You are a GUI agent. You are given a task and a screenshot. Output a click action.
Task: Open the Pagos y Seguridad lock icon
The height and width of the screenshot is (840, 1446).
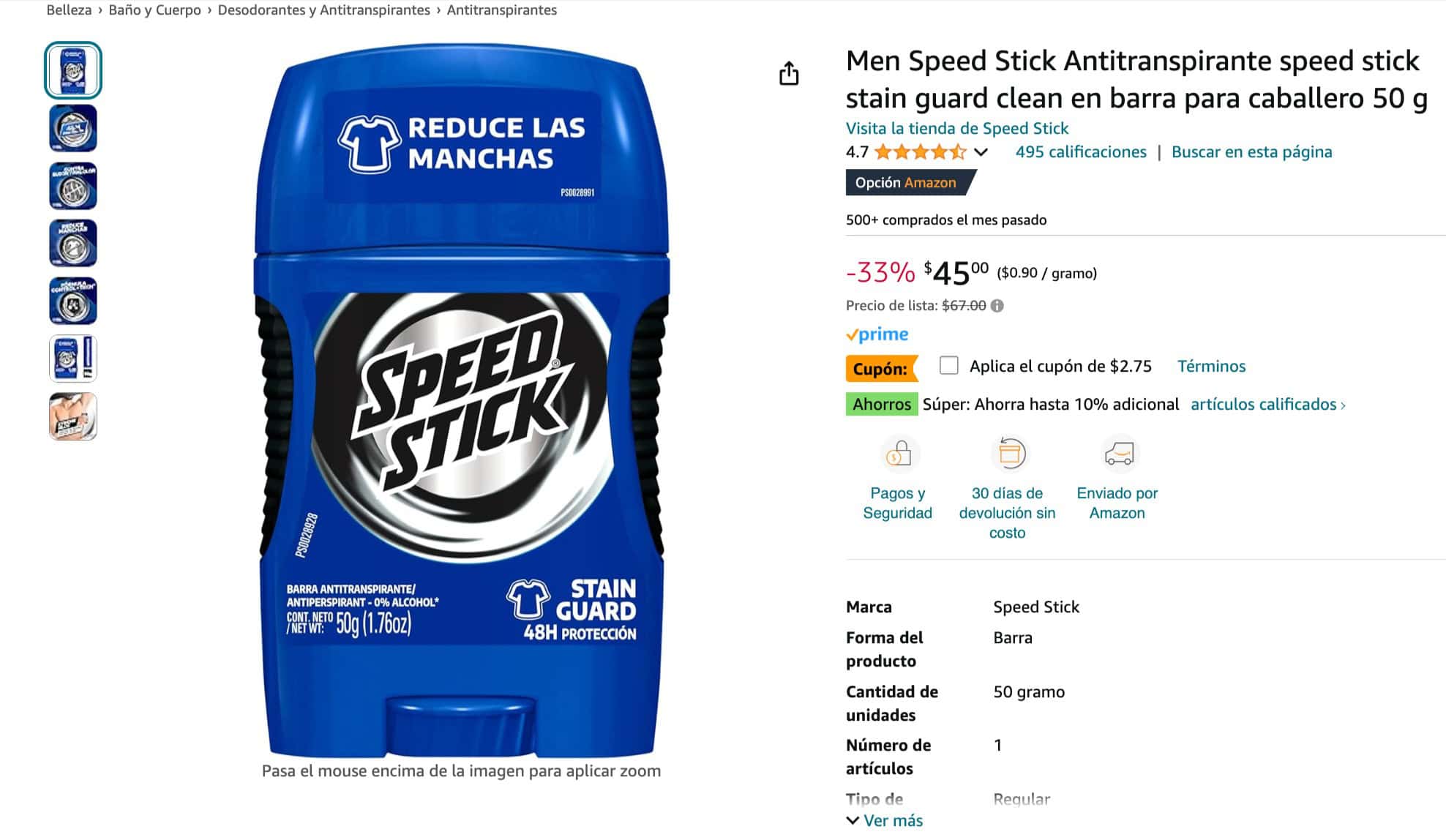pos(899,454)
